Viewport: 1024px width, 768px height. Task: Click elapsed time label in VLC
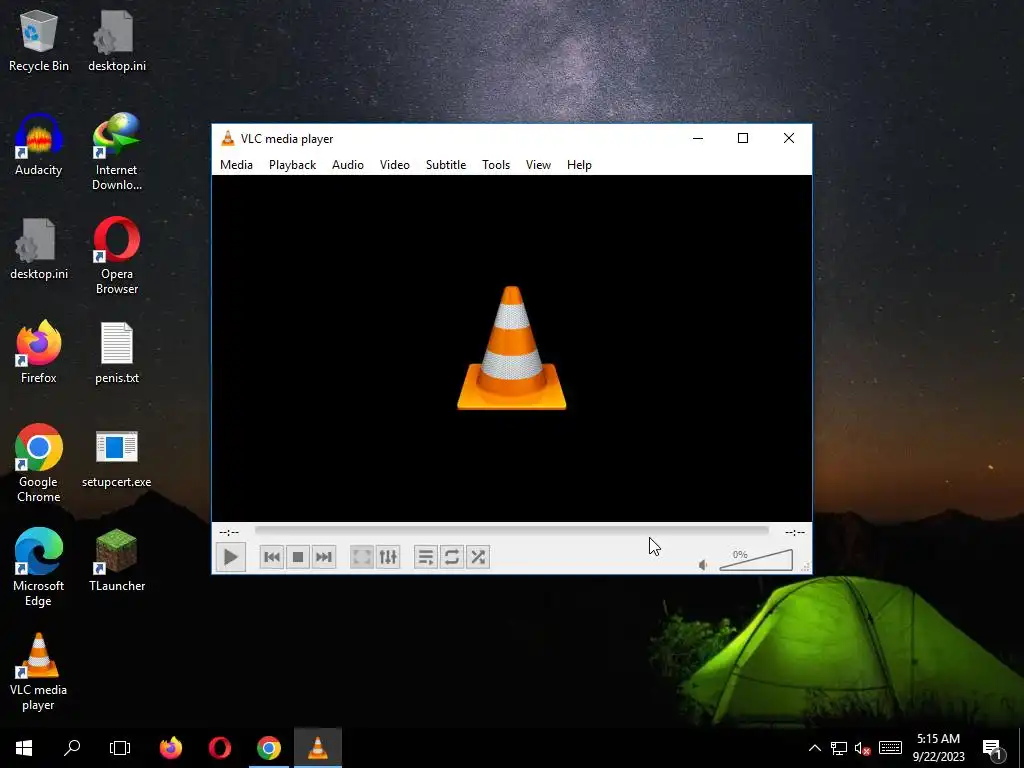tap(229, 532)
